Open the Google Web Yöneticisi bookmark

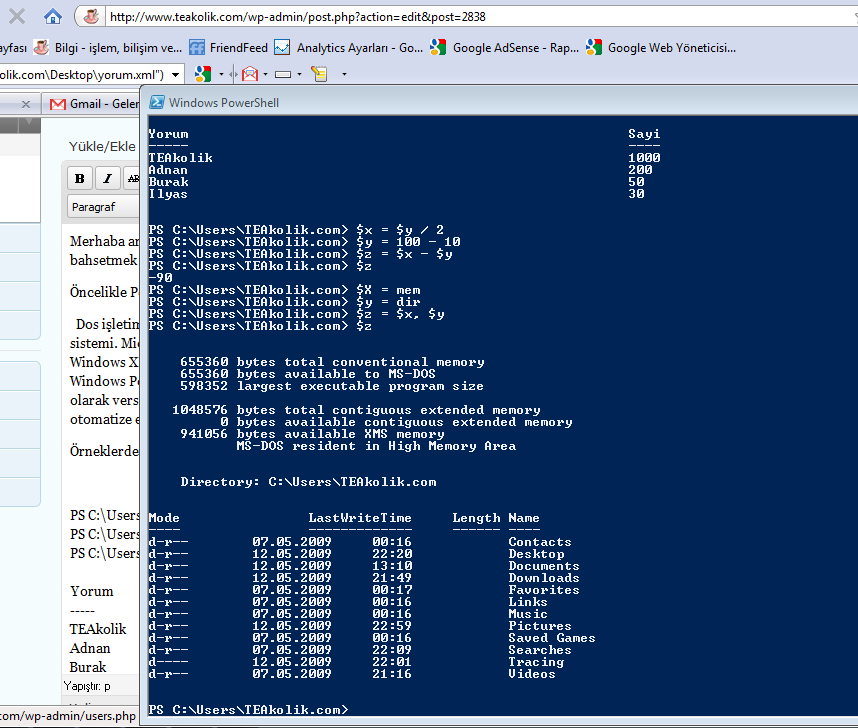click(x=660, y=48)
